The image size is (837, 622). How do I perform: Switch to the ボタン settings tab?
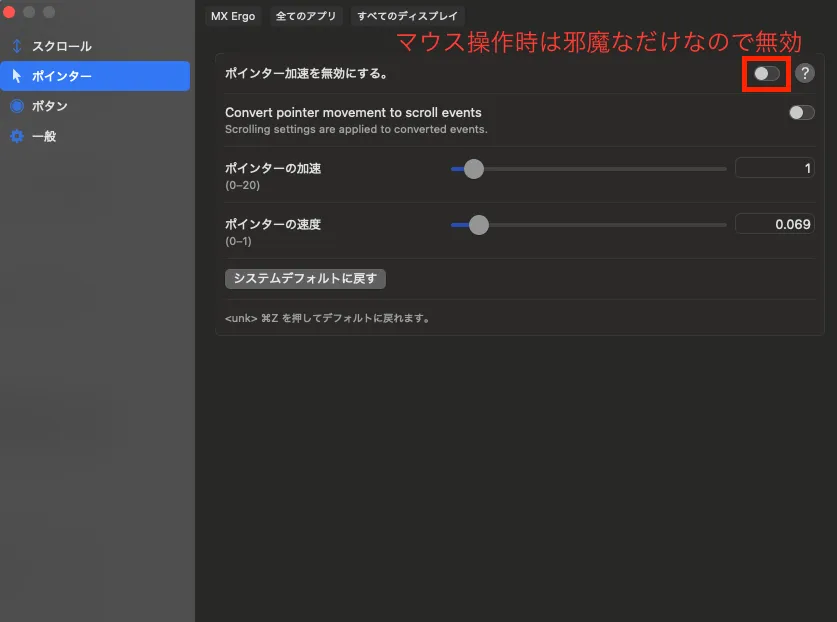tap(50, 106)
